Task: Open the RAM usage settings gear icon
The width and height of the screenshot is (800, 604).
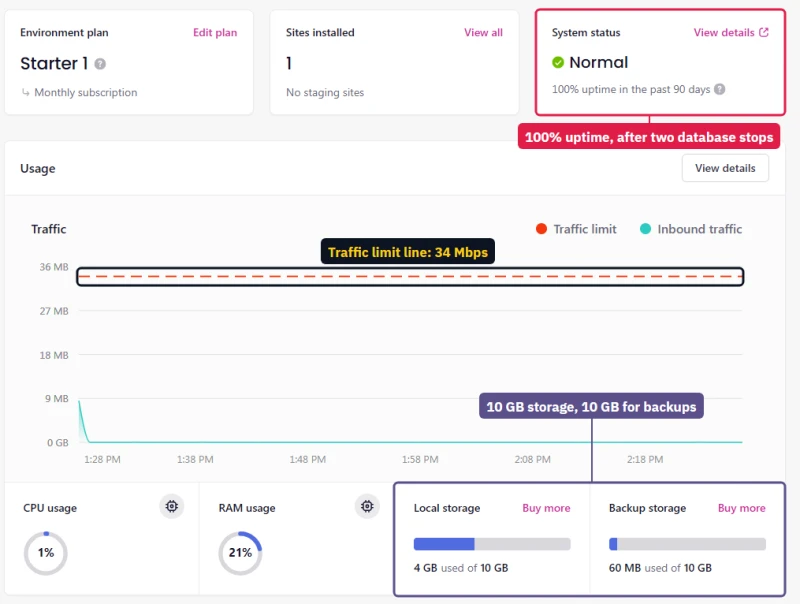Action: click(367, 506)
